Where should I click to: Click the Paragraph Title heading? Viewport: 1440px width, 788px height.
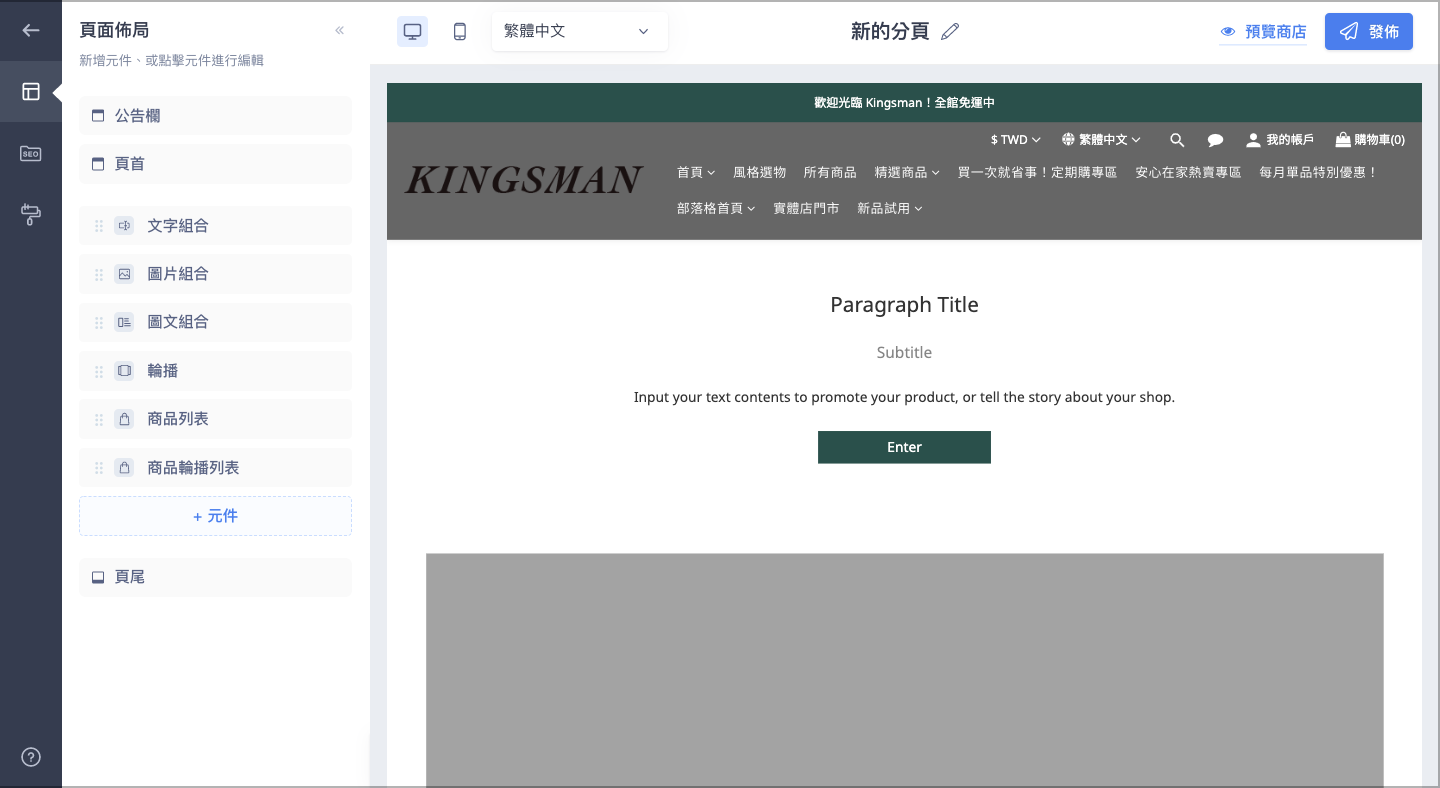904,305
